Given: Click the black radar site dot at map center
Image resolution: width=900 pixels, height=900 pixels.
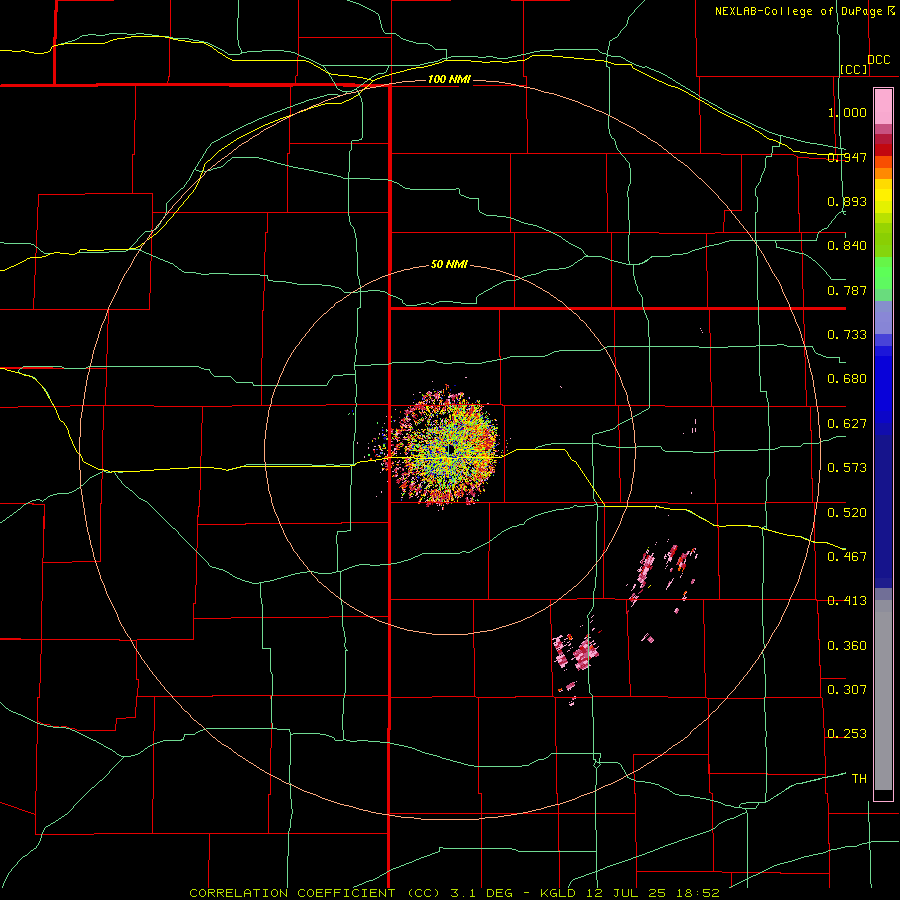Looking at the screenshot, I should (x=452, y=450).
